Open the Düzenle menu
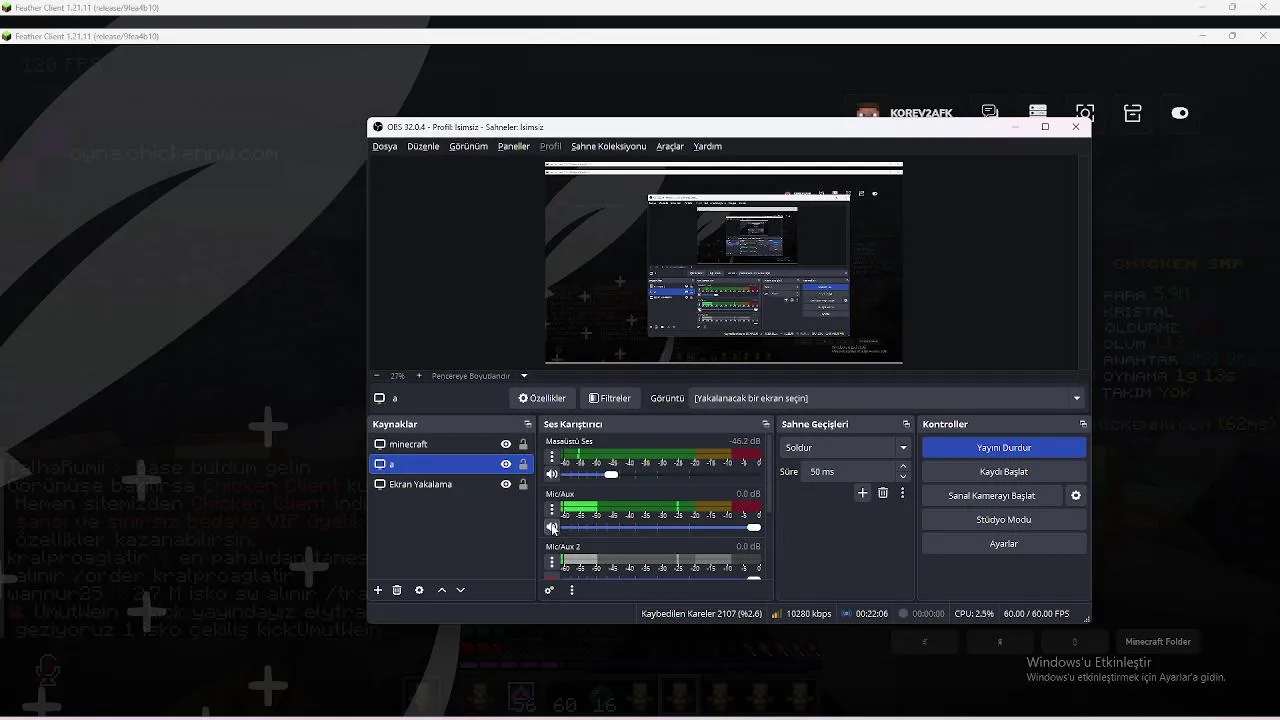 [423, 146]
